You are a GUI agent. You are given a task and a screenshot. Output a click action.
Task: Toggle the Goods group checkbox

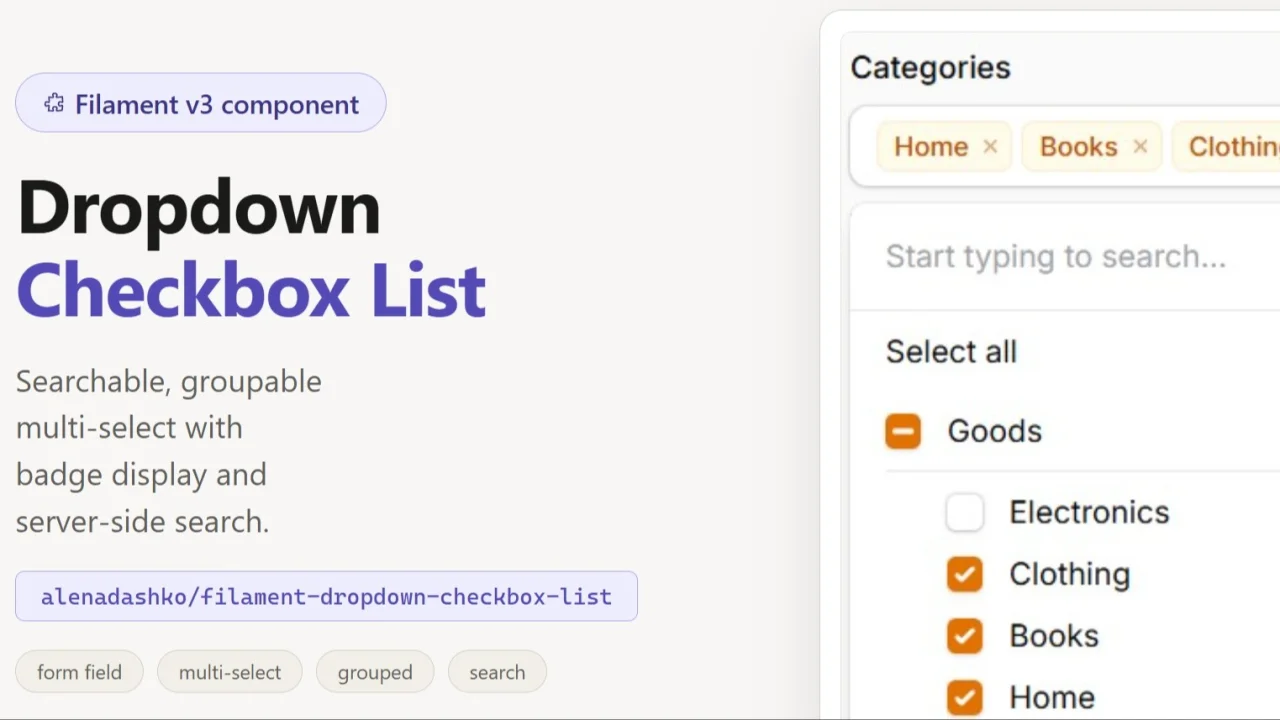tap(903, 431)
